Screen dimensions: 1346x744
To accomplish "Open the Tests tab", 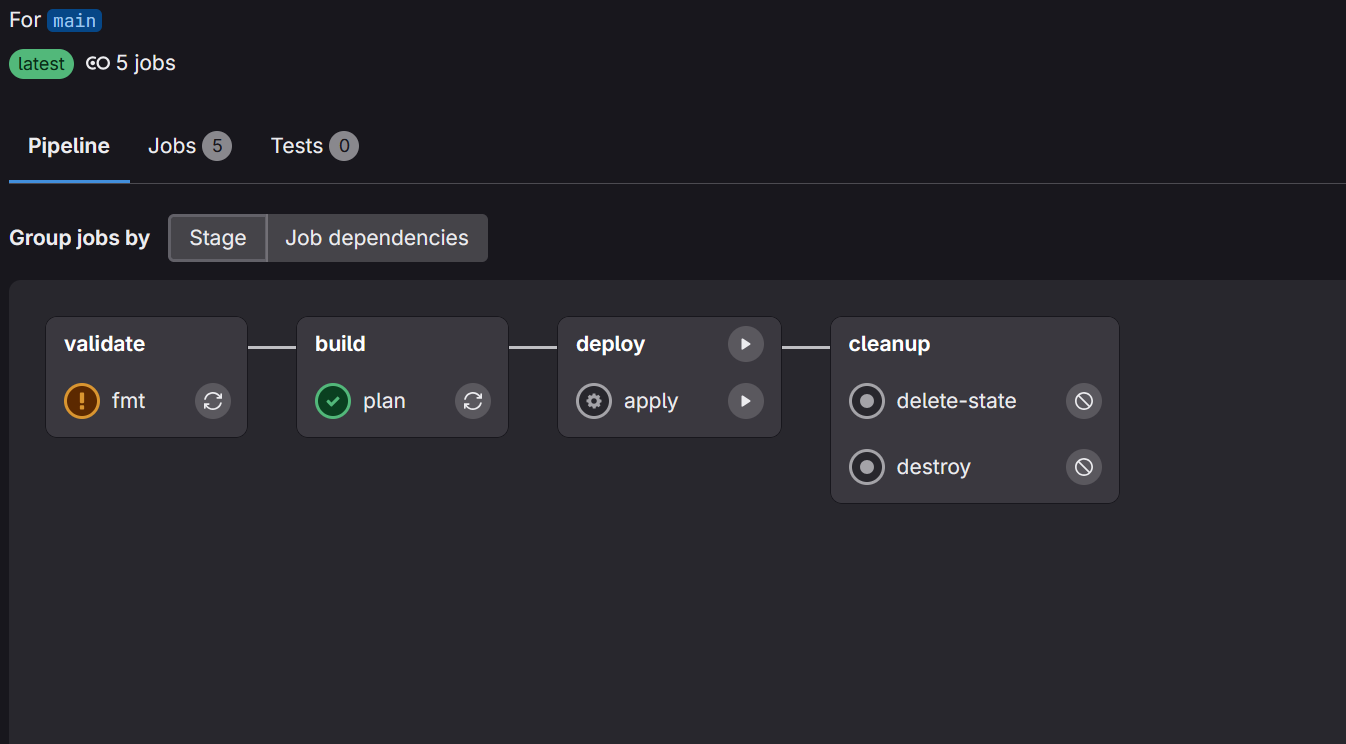I will pyautogui.click(x=313, y=146).
